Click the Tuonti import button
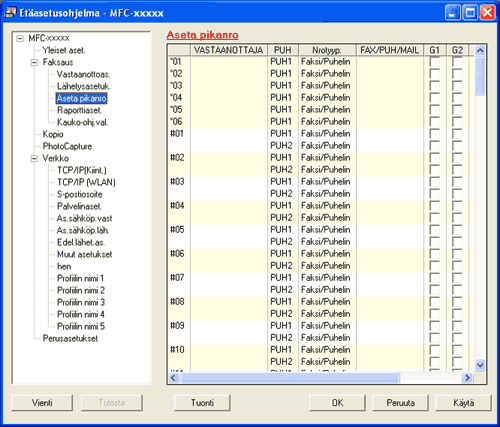The image size is (500, 427). click(202, 403)
